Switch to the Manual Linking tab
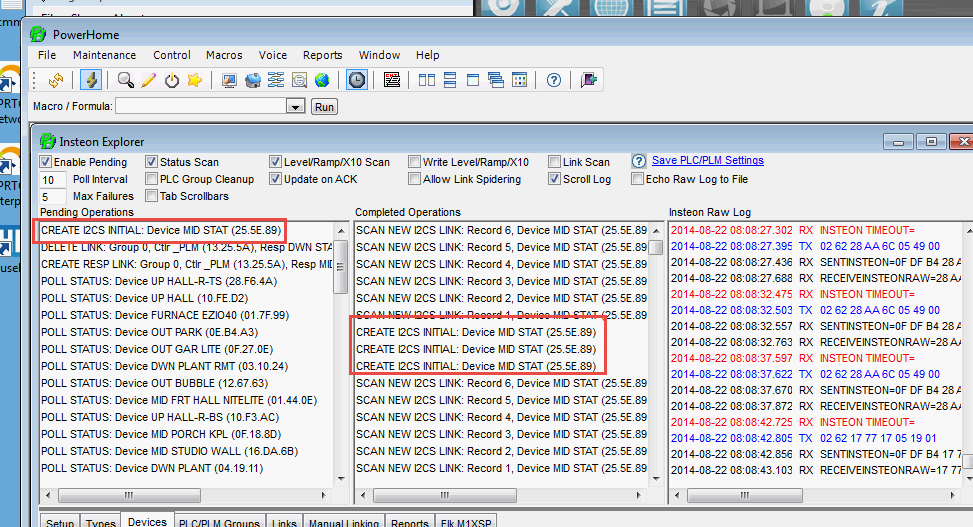 coord(344,522)
